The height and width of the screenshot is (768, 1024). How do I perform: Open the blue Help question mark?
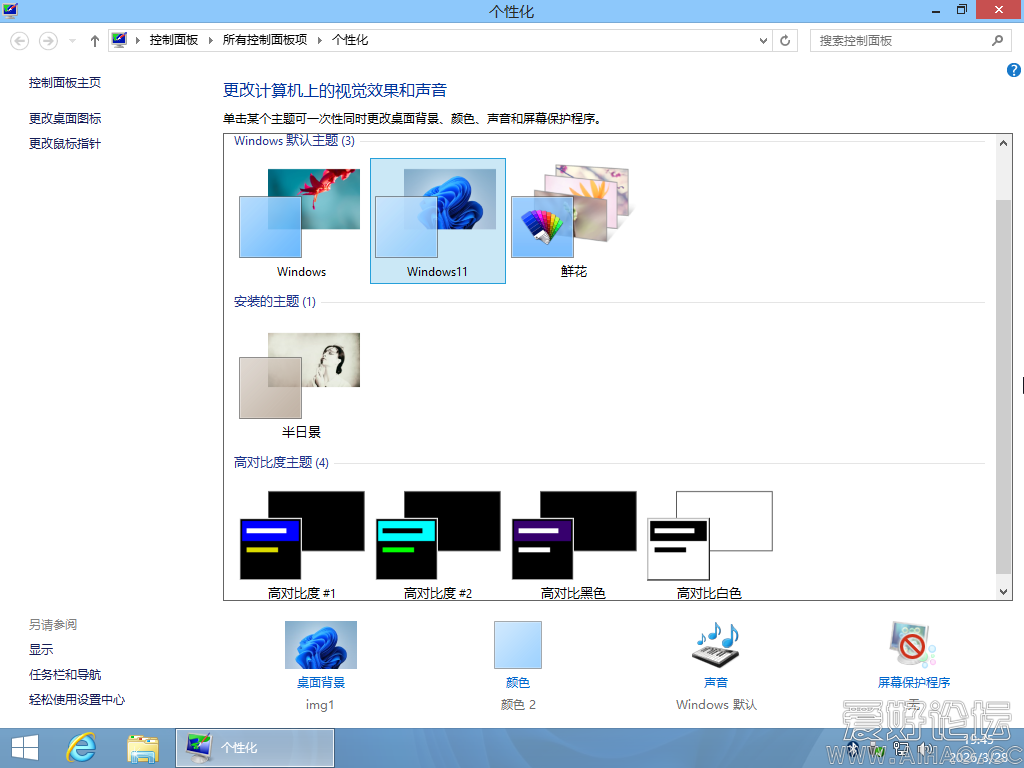(1014, 70)
